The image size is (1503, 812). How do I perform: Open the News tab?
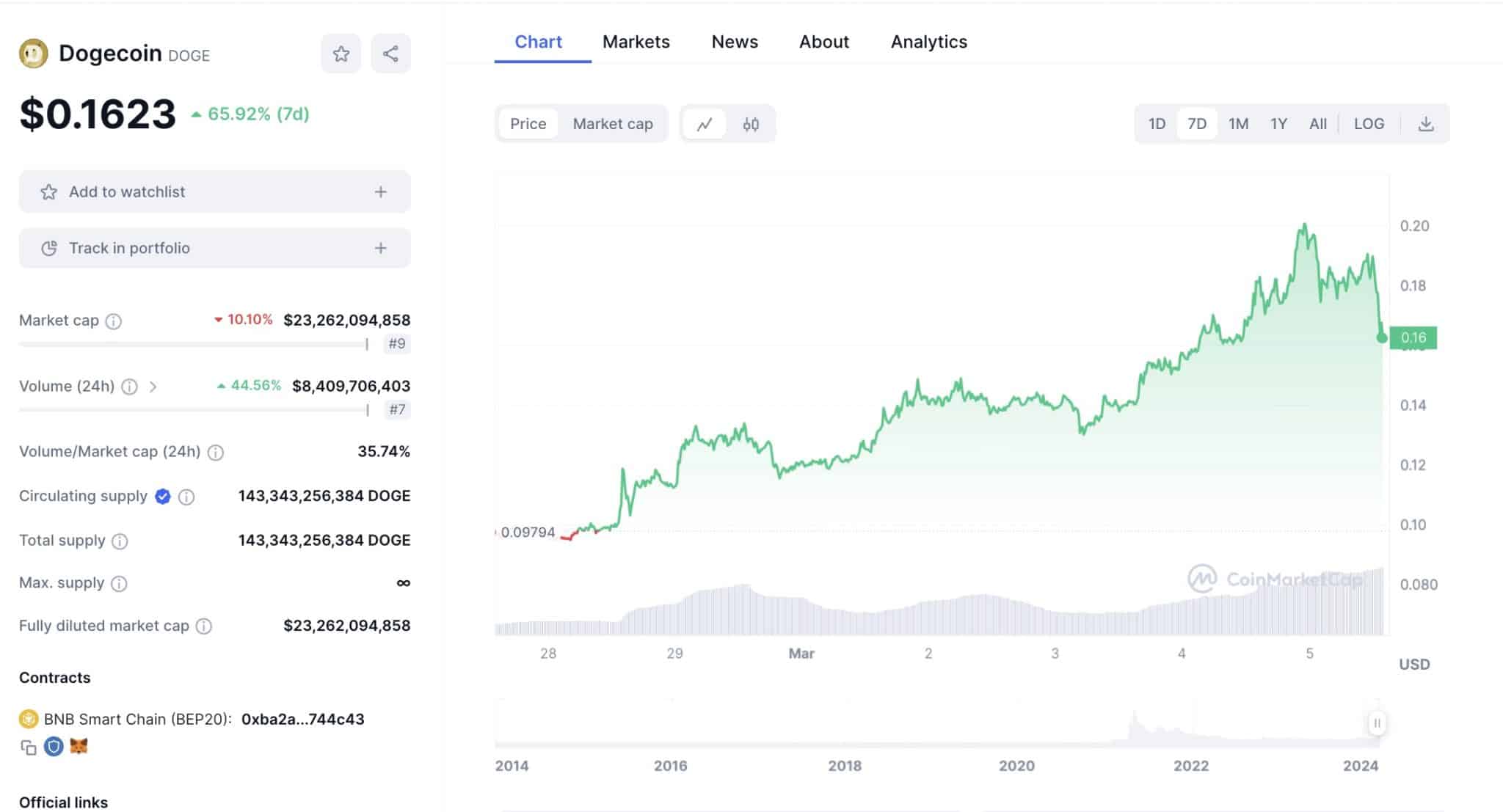pyautogui.click(x=735, y=42)
